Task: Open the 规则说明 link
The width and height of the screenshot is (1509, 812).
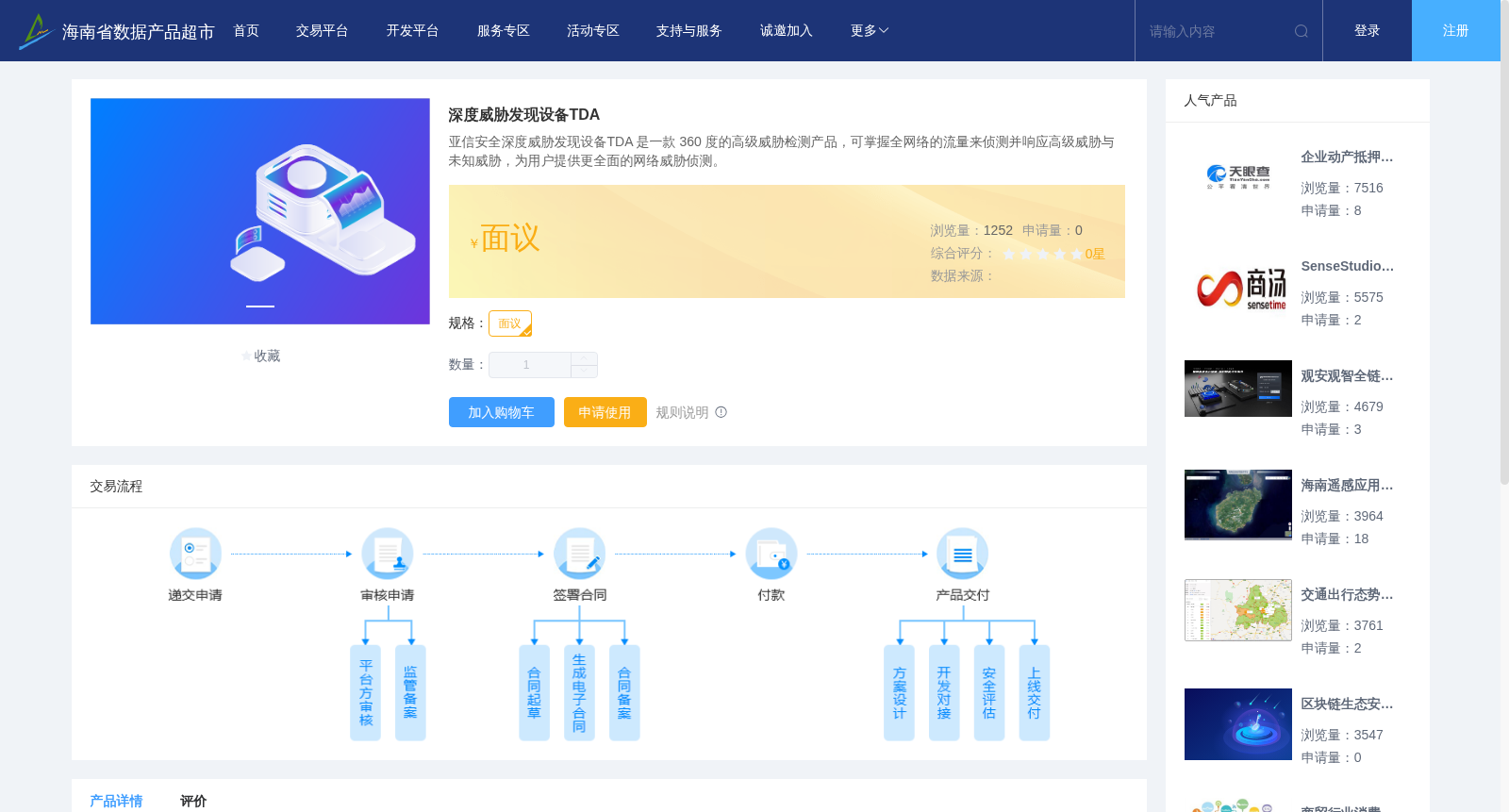Action: [682, 412]
